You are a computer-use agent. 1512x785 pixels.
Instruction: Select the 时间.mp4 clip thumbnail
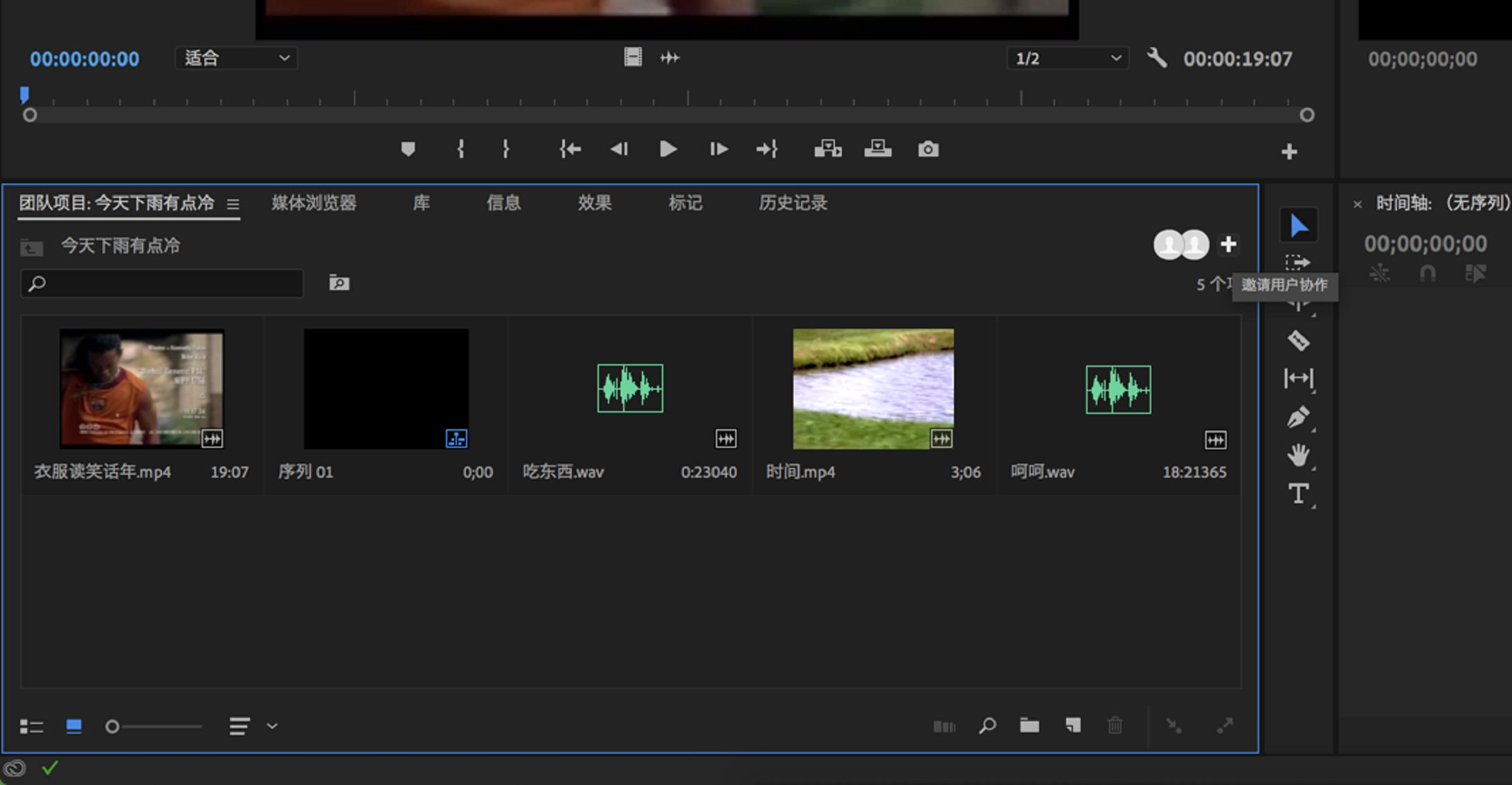(873, 388)
